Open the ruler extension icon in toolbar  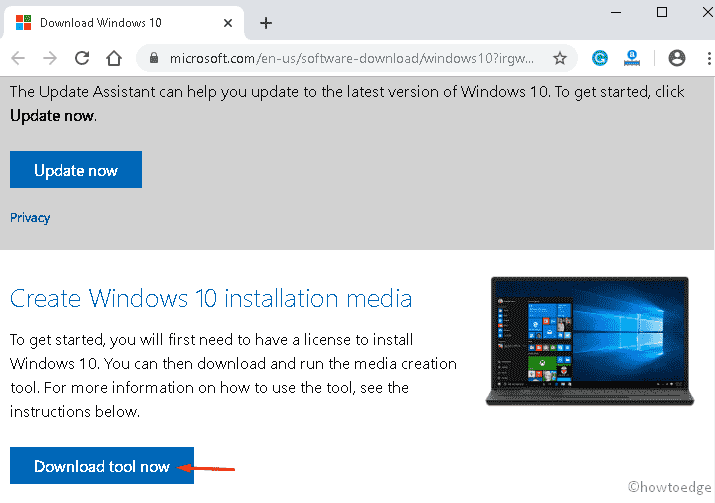point(632,58)
